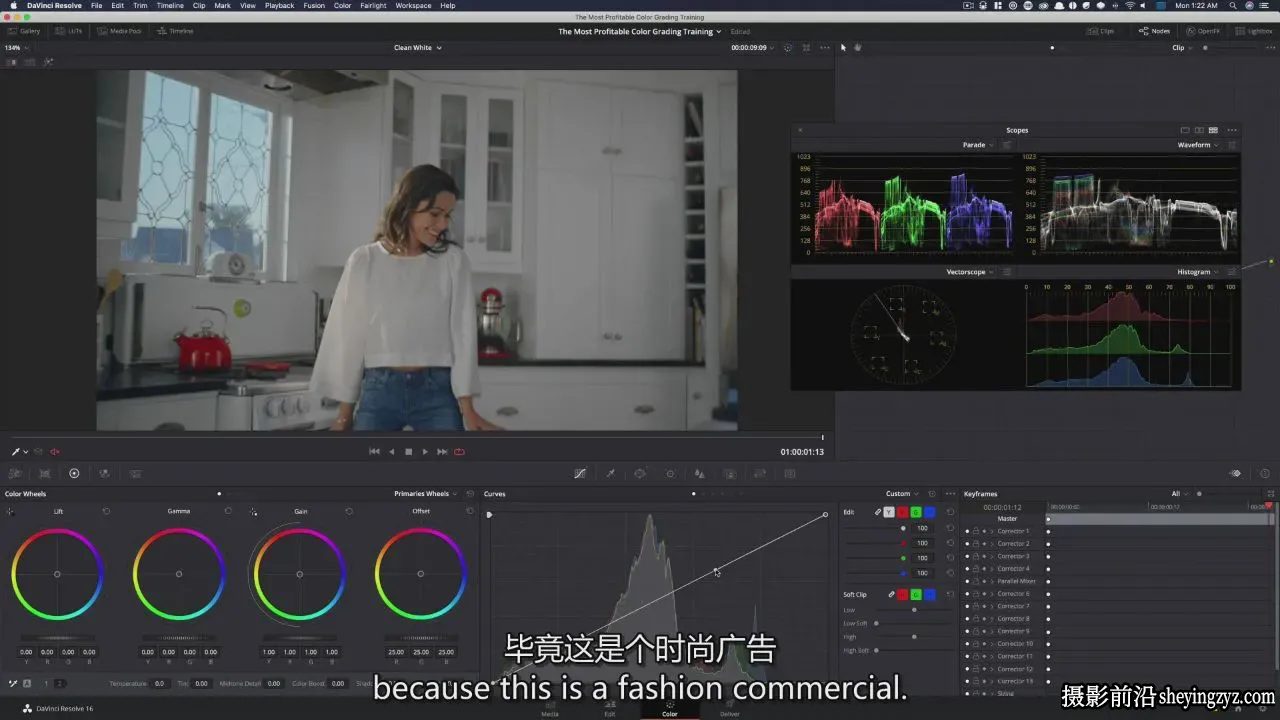Viewport: 1280px width, 720px height.
Task: Open the Camera Raw palette icon
Action: point(15,474)
